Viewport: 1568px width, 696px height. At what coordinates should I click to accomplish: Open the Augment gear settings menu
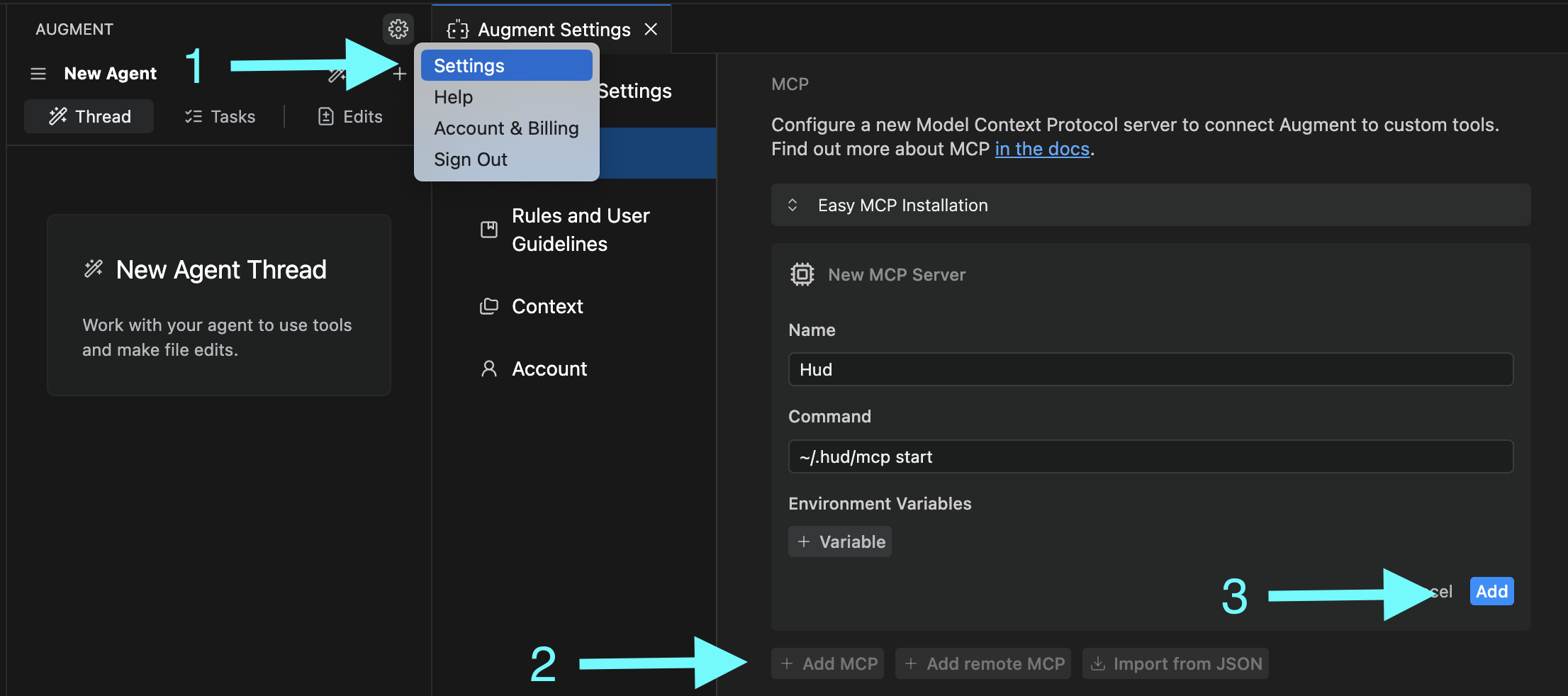[x=398, y=29]
